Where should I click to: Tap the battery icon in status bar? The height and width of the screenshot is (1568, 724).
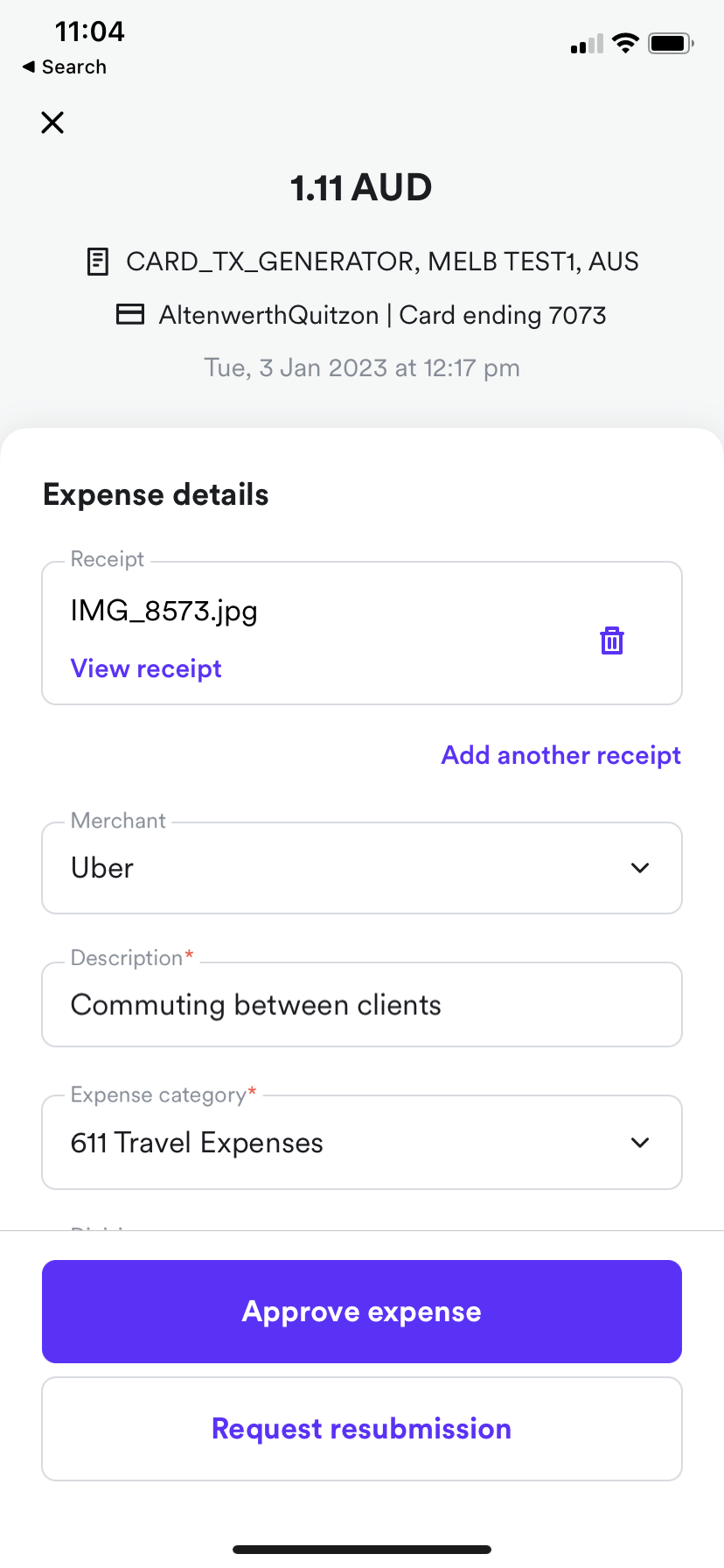[671, 43]
